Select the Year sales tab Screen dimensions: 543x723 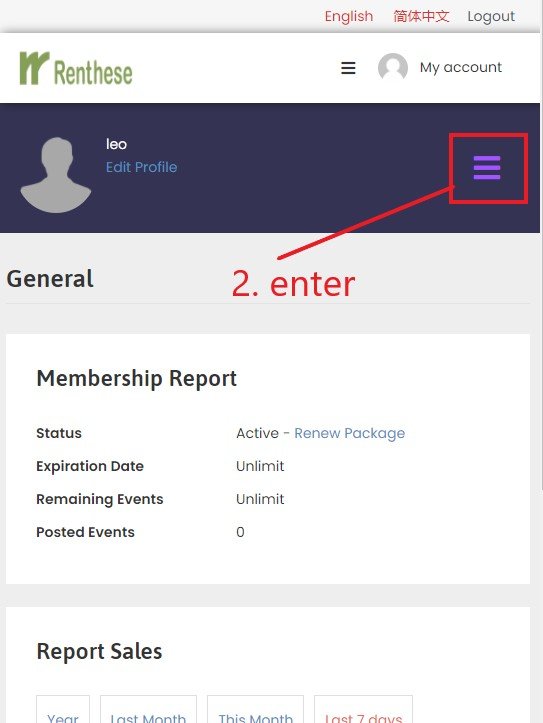click(63, 711)
